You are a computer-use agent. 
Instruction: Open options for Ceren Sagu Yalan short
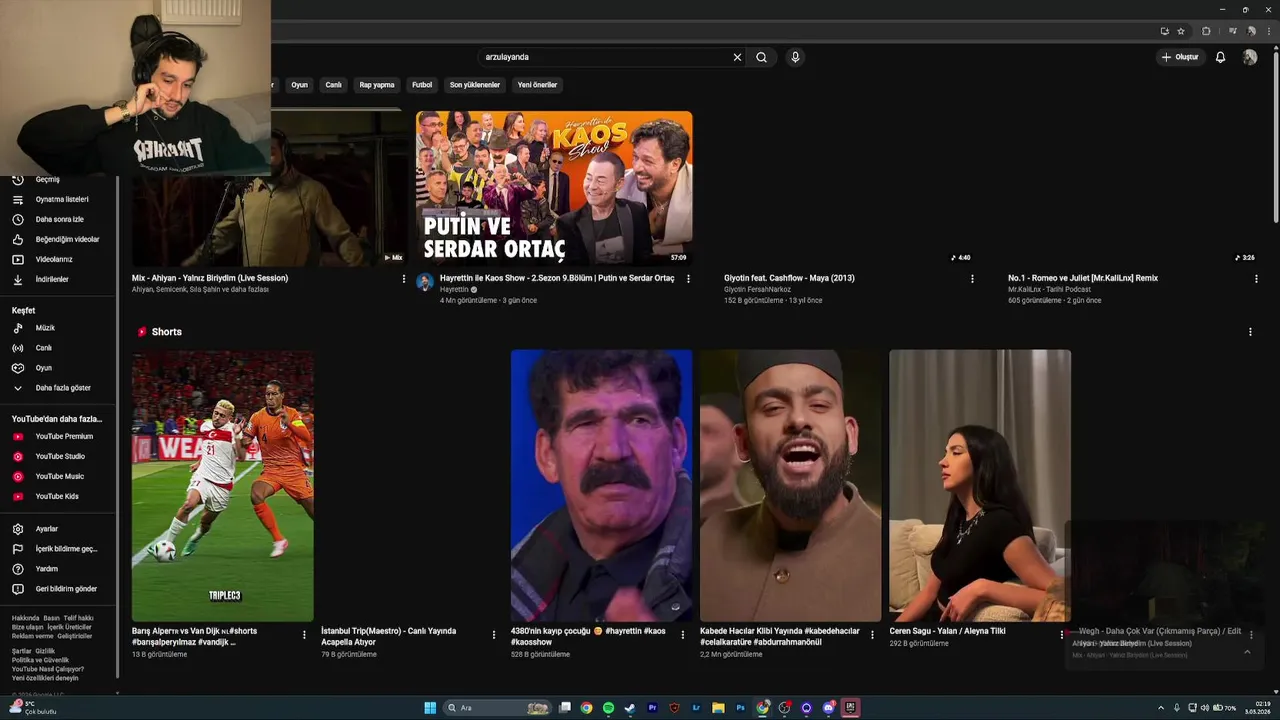pyautogui.click(x=1062, y=635)
